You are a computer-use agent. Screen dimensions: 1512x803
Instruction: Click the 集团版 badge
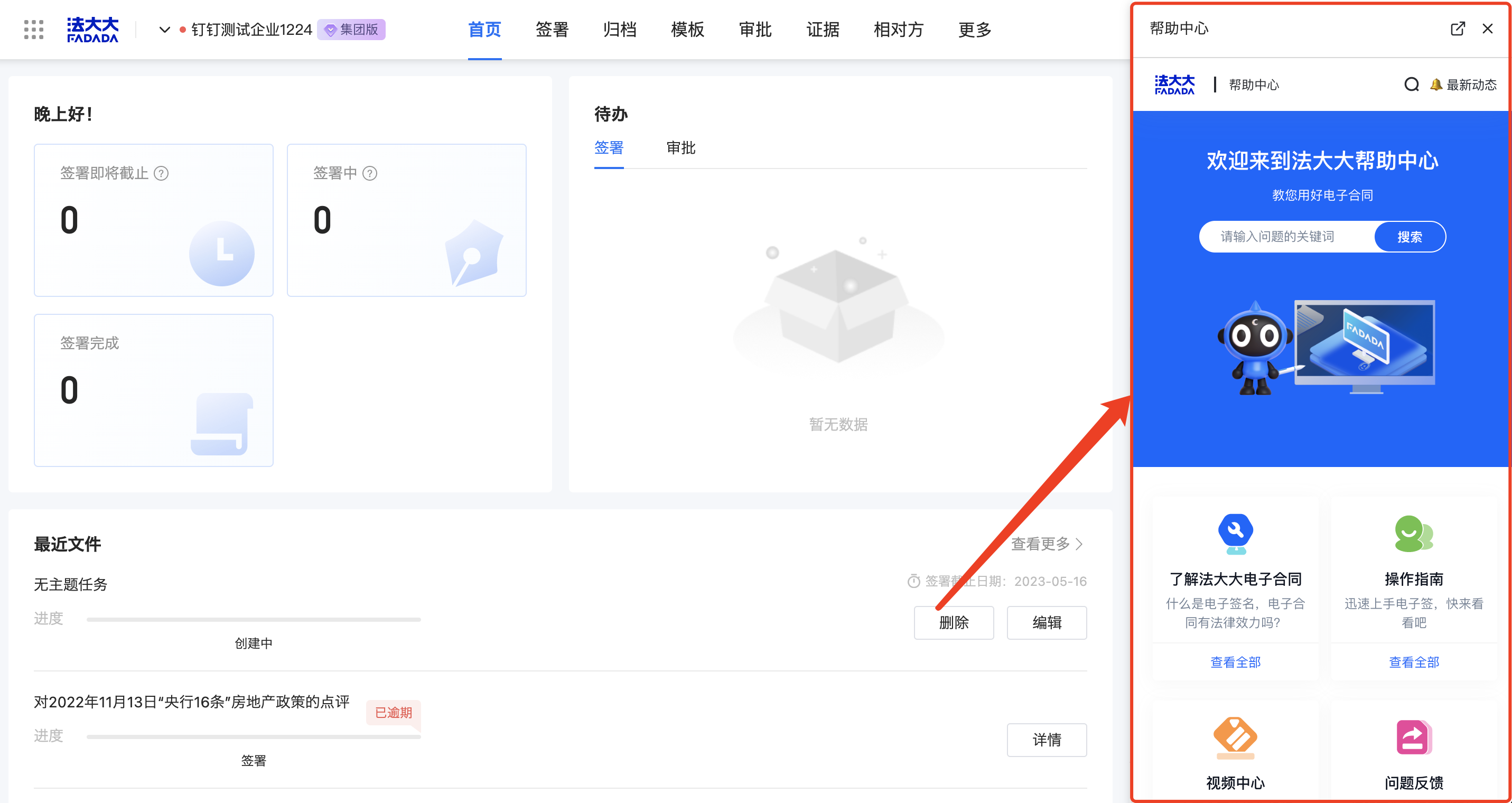(x=352, y=30)
